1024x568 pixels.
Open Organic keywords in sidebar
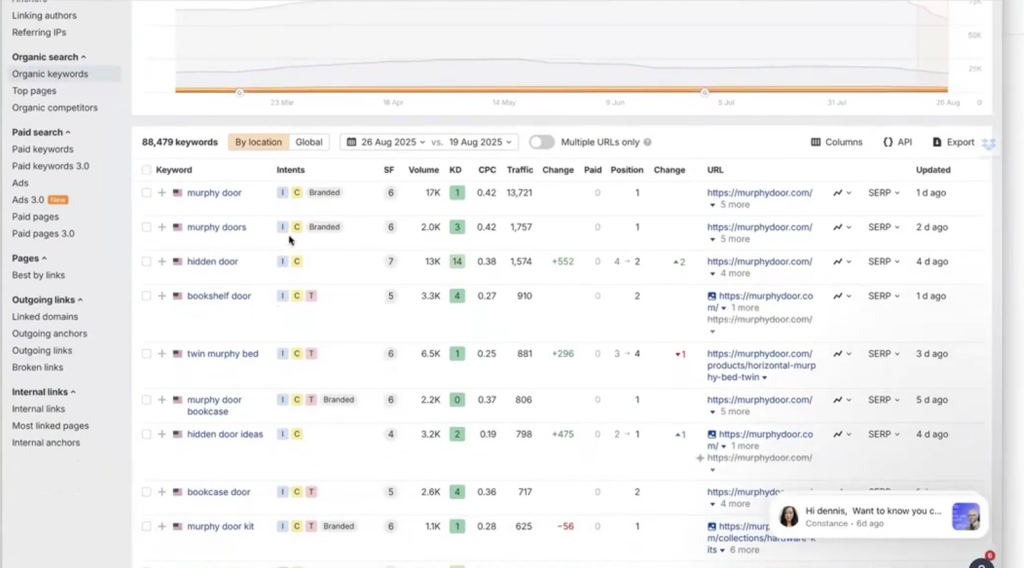[50, 74]
